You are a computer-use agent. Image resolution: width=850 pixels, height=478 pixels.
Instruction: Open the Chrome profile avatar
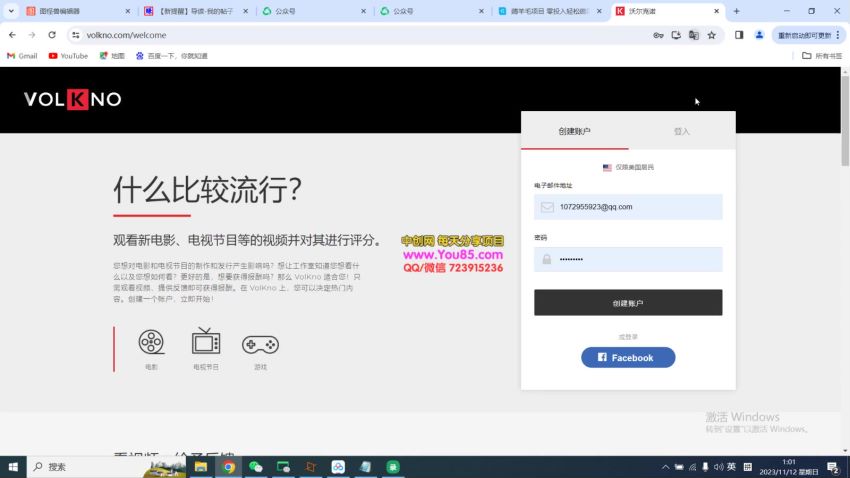[x=759, y=35]
